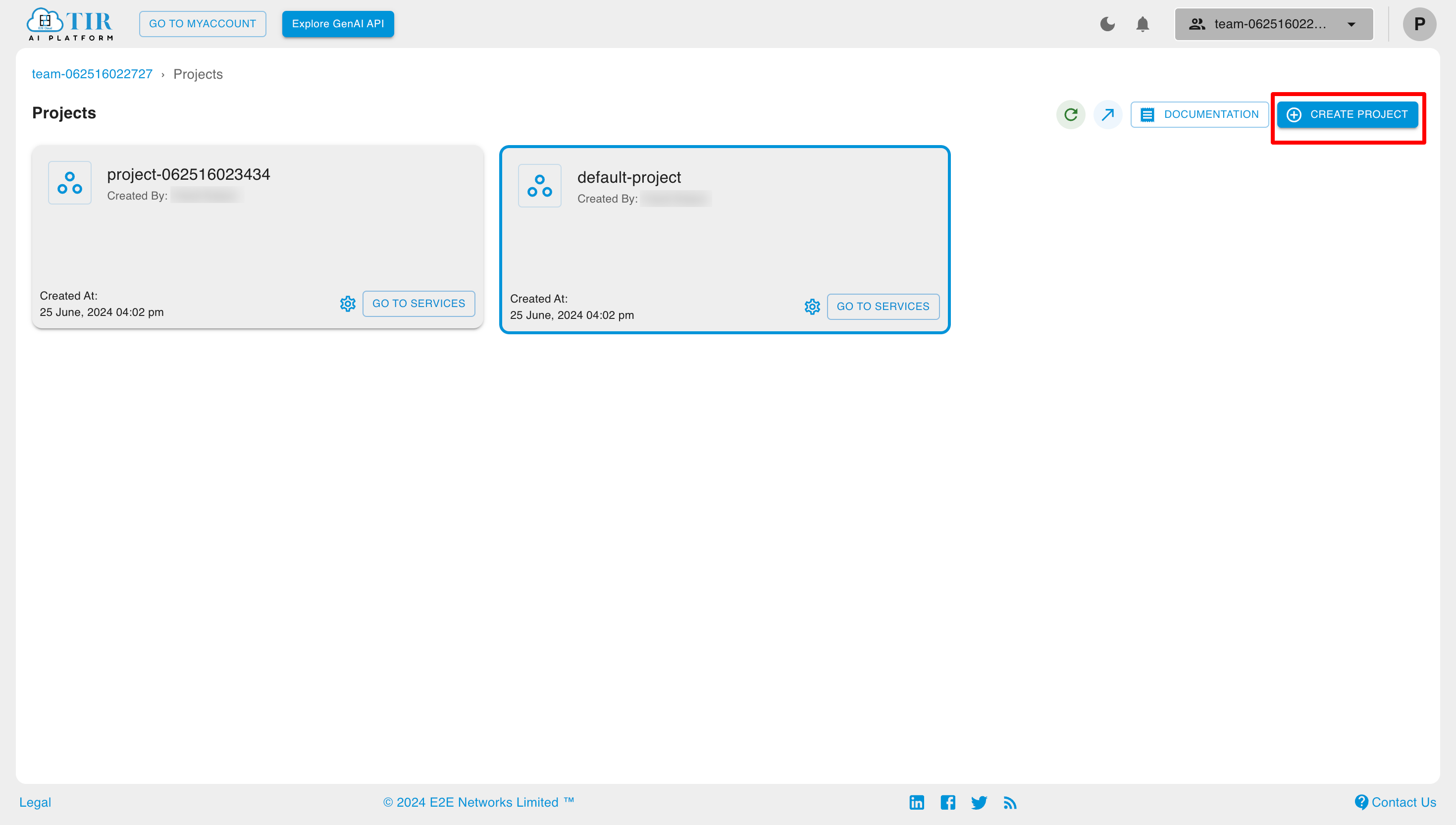
Task: Open the Facebook footer icon
Action: point(948,802)
